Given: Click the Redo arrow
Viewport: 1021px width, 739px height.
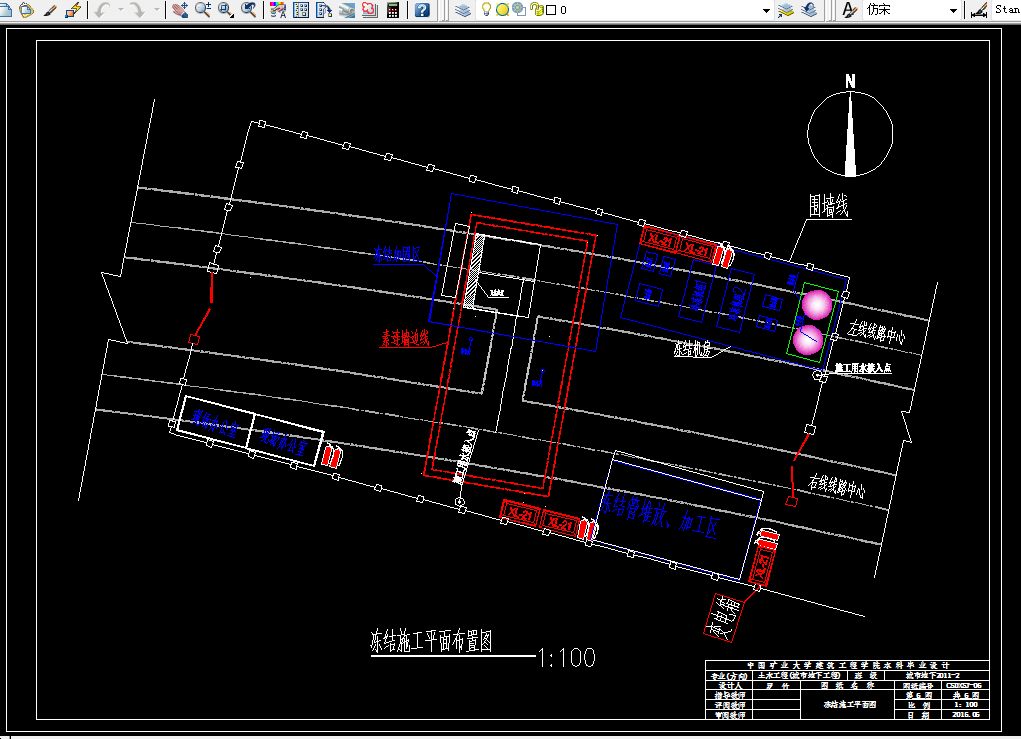Looking at the screenshot, I should (137, 10).
